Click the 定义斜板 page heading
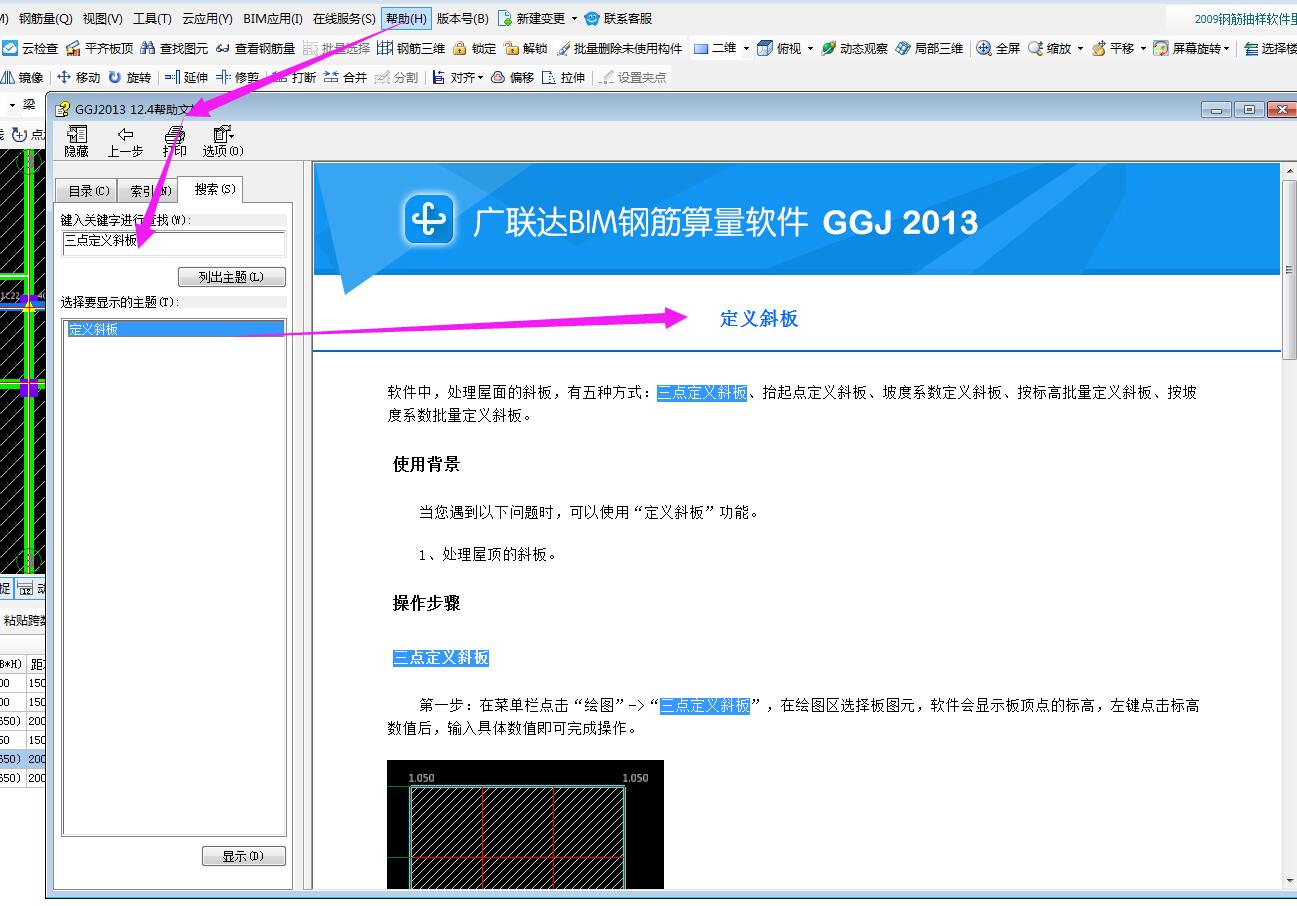This screenshot has height=906, width=1297. 759,319
